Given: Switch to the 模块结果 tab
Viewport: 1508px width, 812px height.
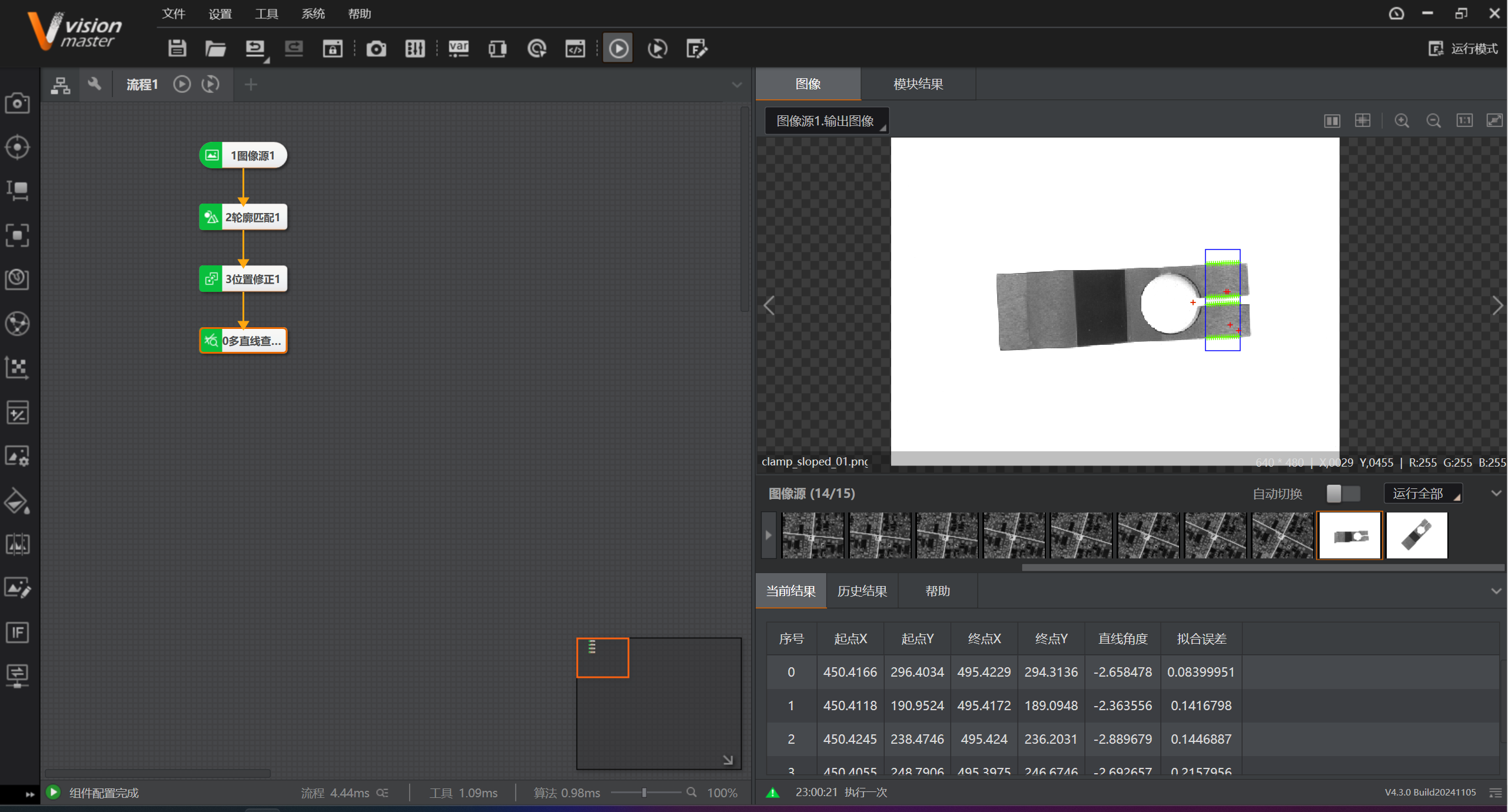Looking at the screenshot, I should click(918, 84).
